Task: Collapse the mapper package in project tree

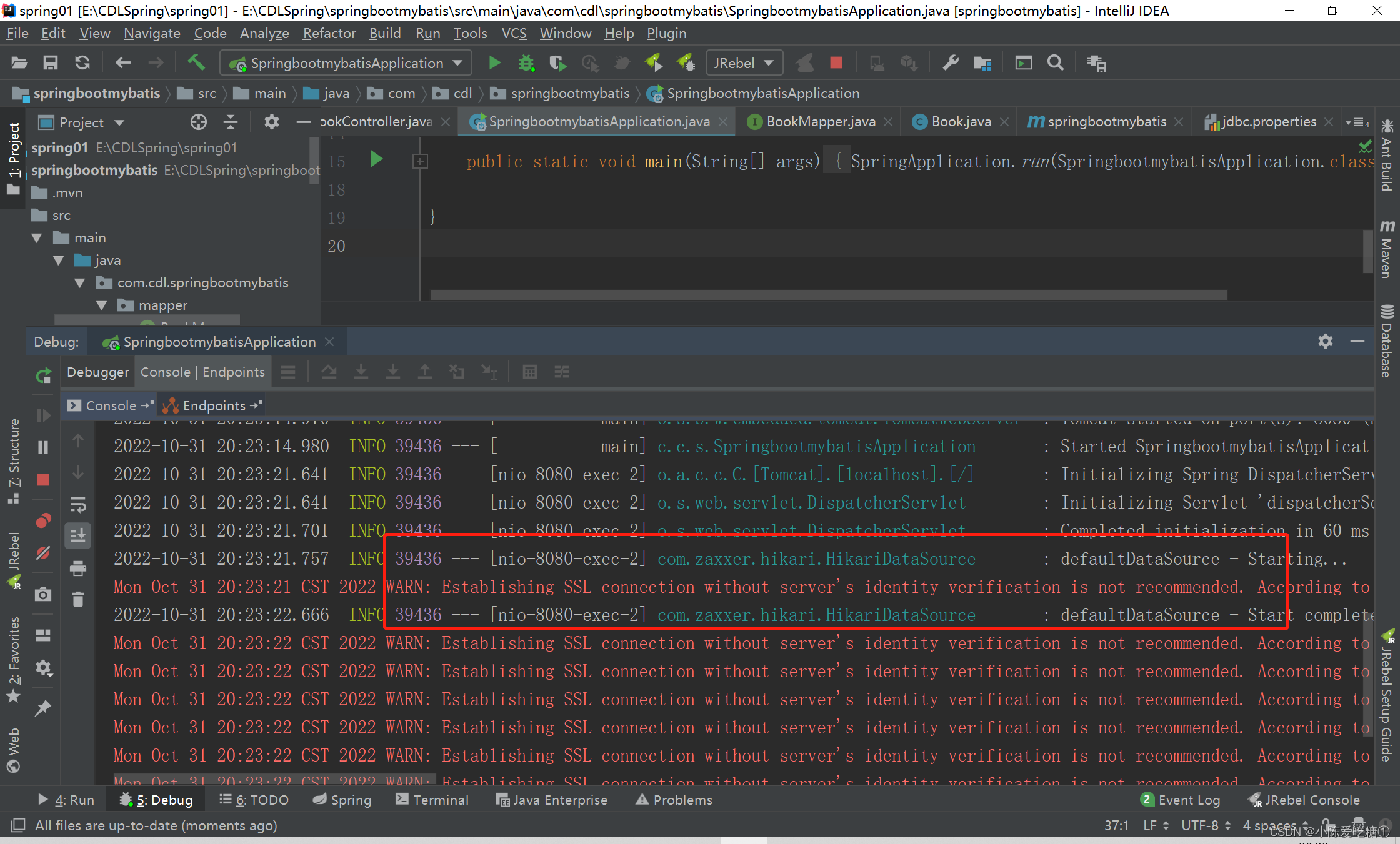Action: (x=102, y=305)
